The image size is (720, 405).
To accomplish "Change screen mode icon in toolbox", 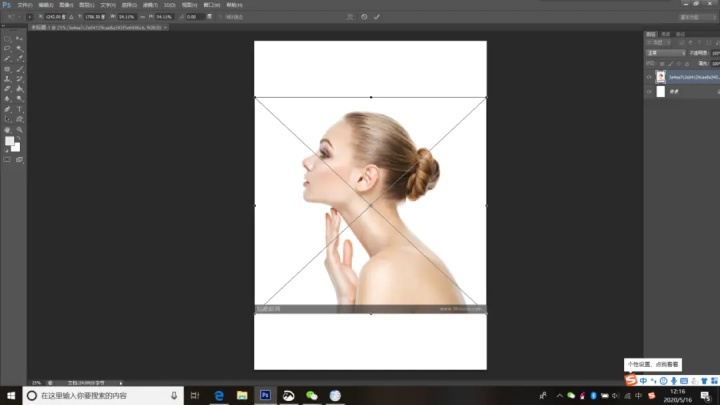I will click(19, 160).
